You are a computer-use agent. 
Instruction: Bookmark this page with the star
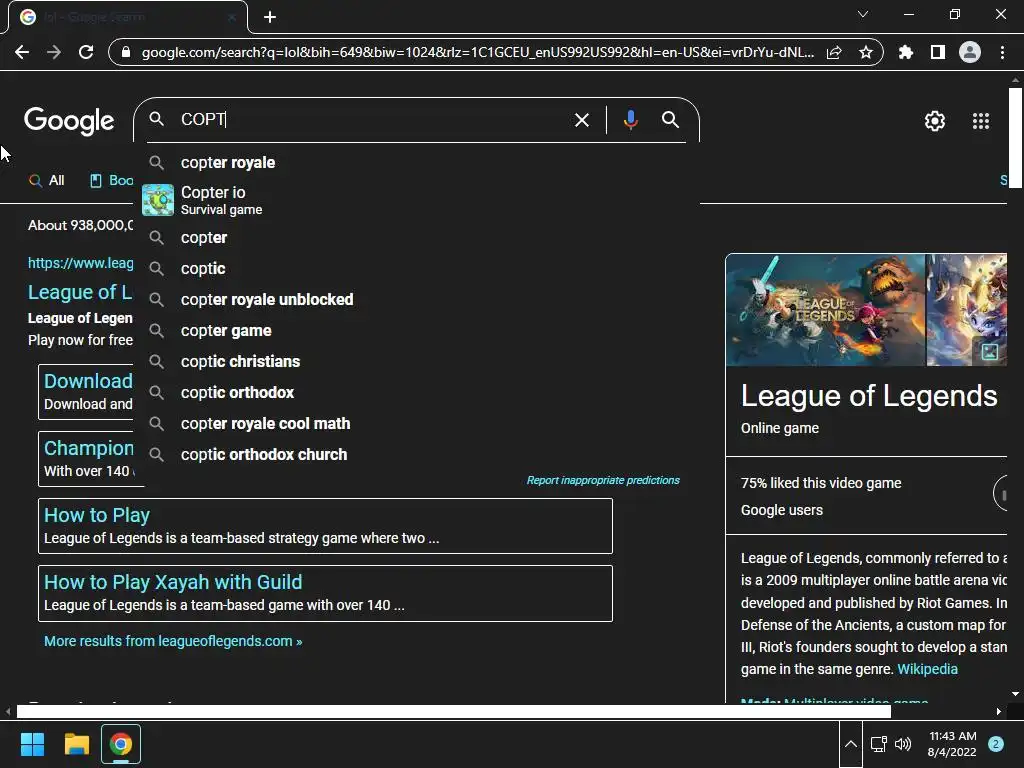865,52
